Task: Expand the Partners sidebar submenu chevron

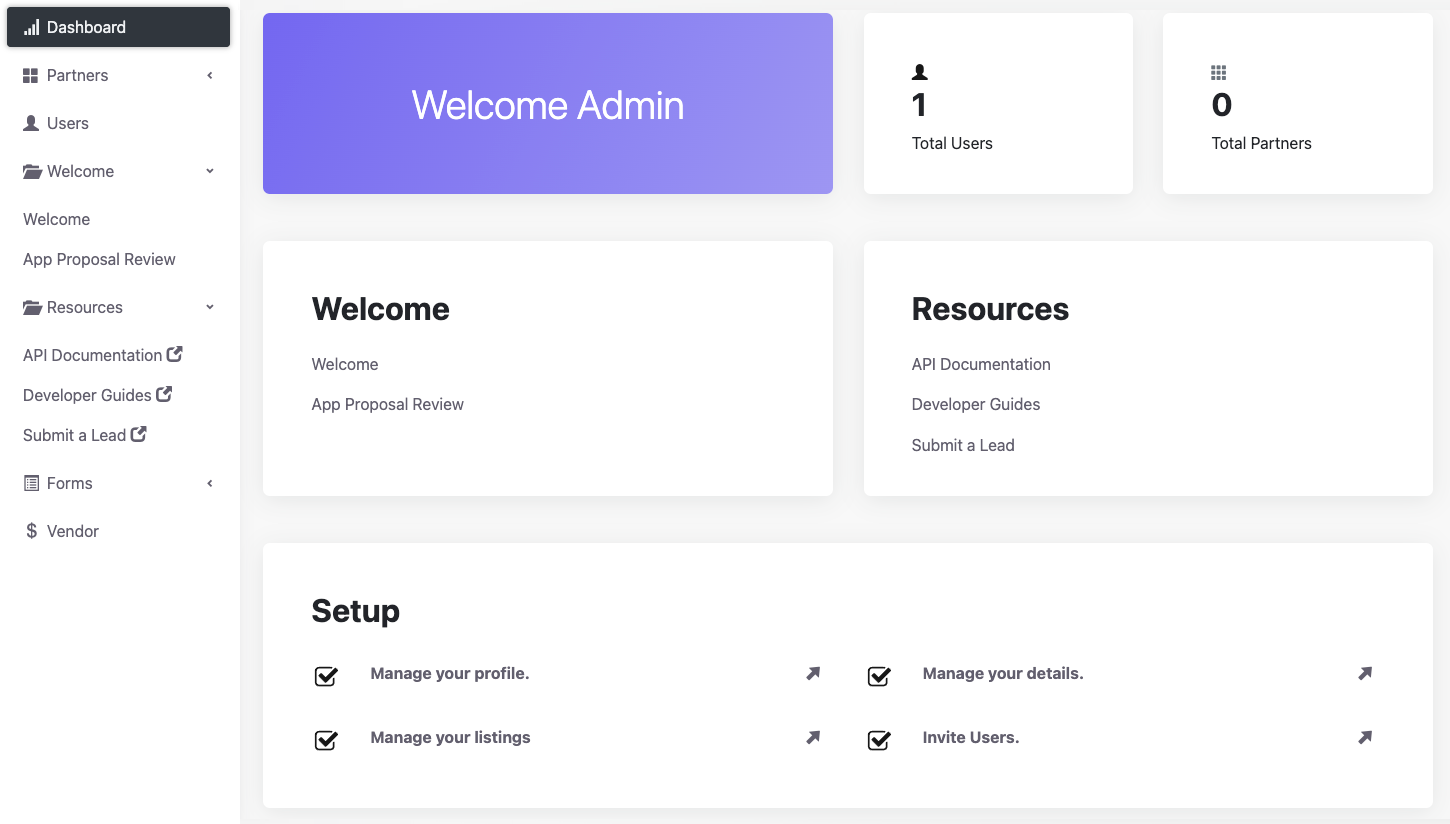Action: coord(210,76)
